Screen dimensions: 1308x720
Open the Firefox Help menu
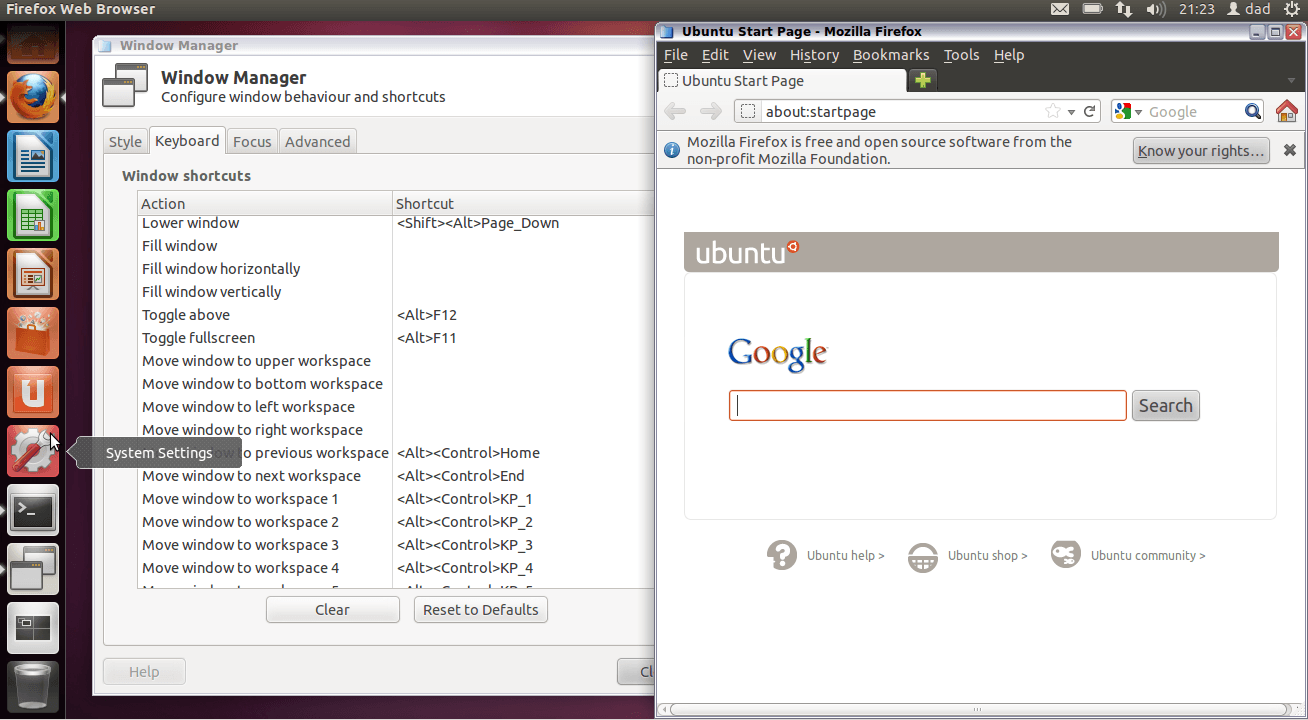1009,55
